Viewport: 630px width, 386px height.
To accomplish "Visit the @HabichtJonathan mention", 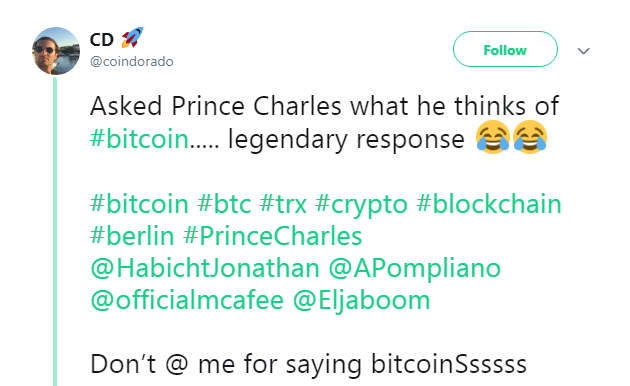I will click(205, 268).
